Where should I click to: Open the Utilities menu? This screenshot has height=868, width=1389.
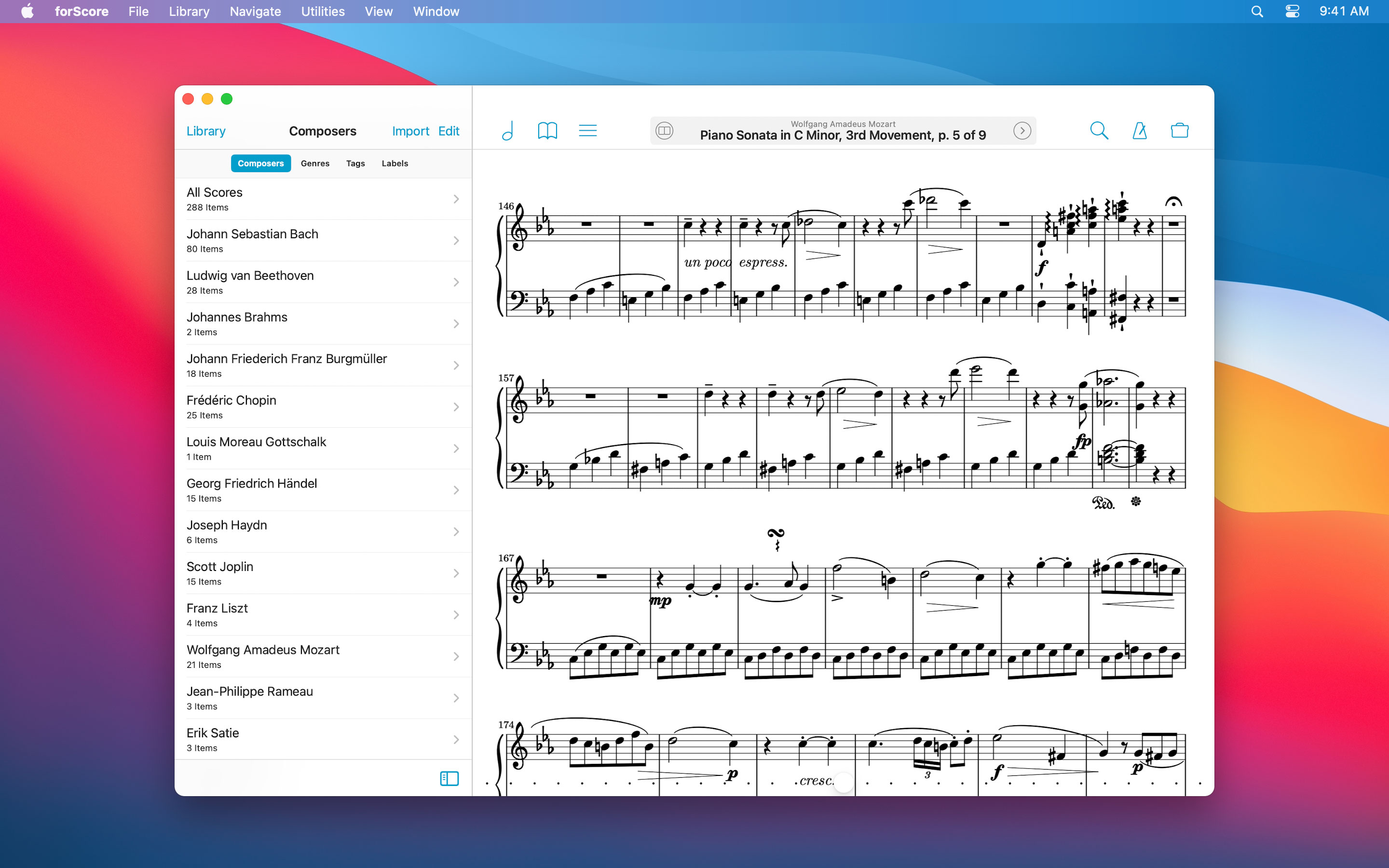(323, 12)
